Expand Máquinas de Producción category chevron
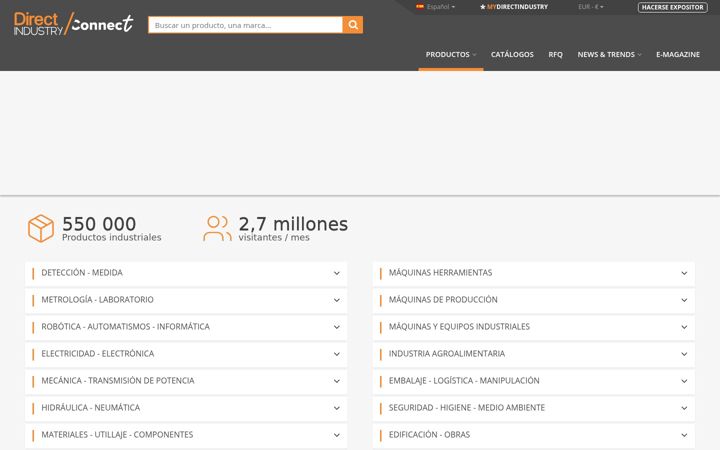 pos(684,300)
